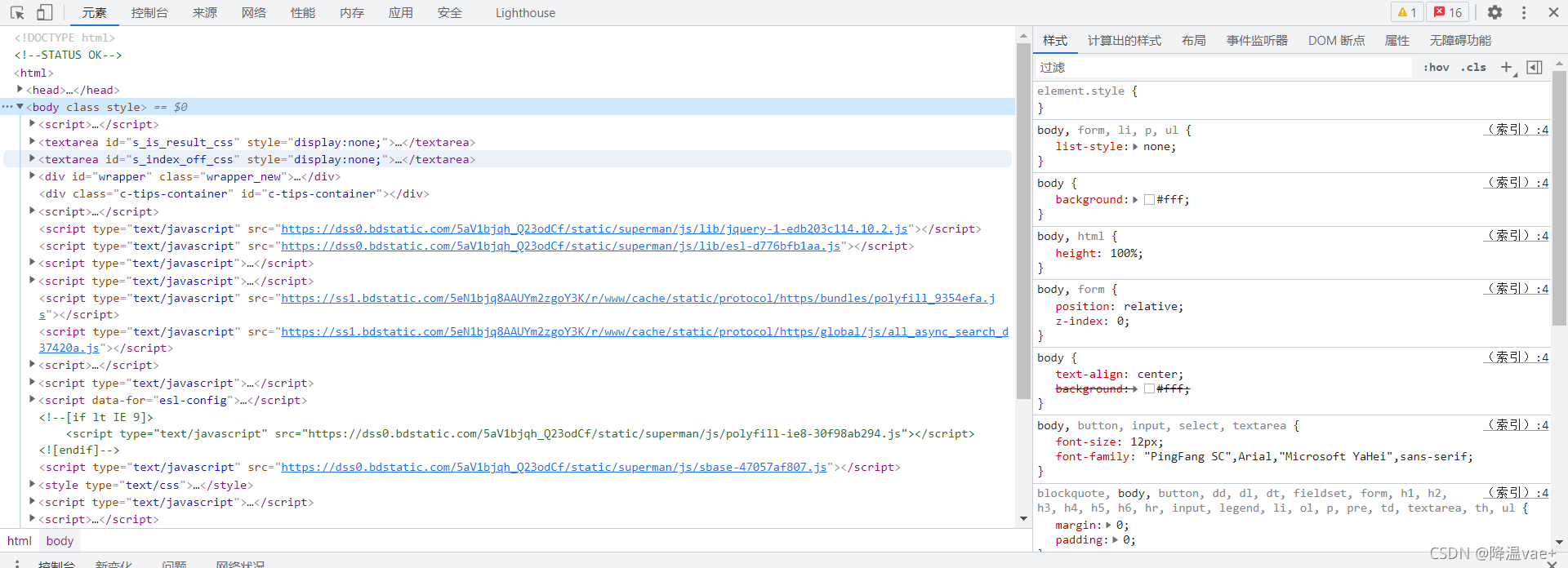
Task: Select the <!--STATUS OK--> comment row
Action: pyautogui.click(x=68, y=55)
